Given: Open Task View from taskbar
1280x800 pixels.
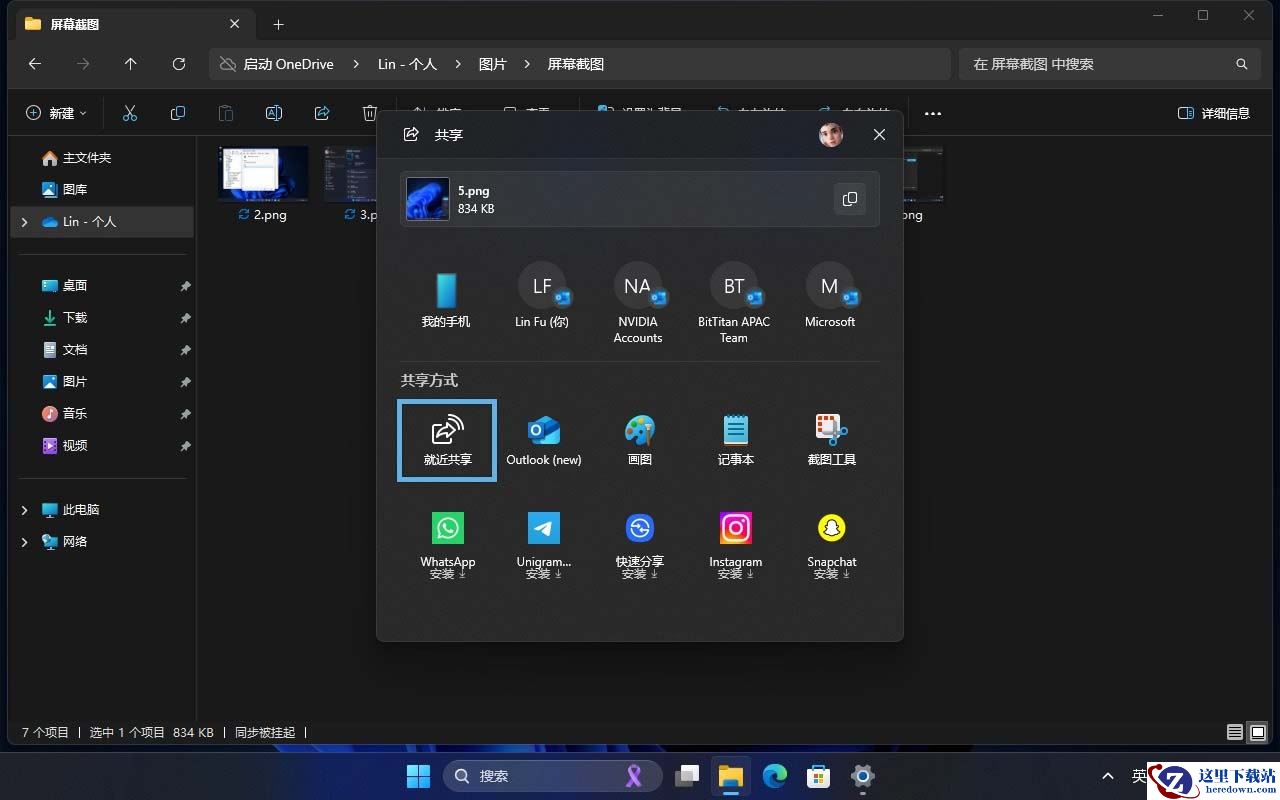Looking at the screenshot, I should coord(687,776).
